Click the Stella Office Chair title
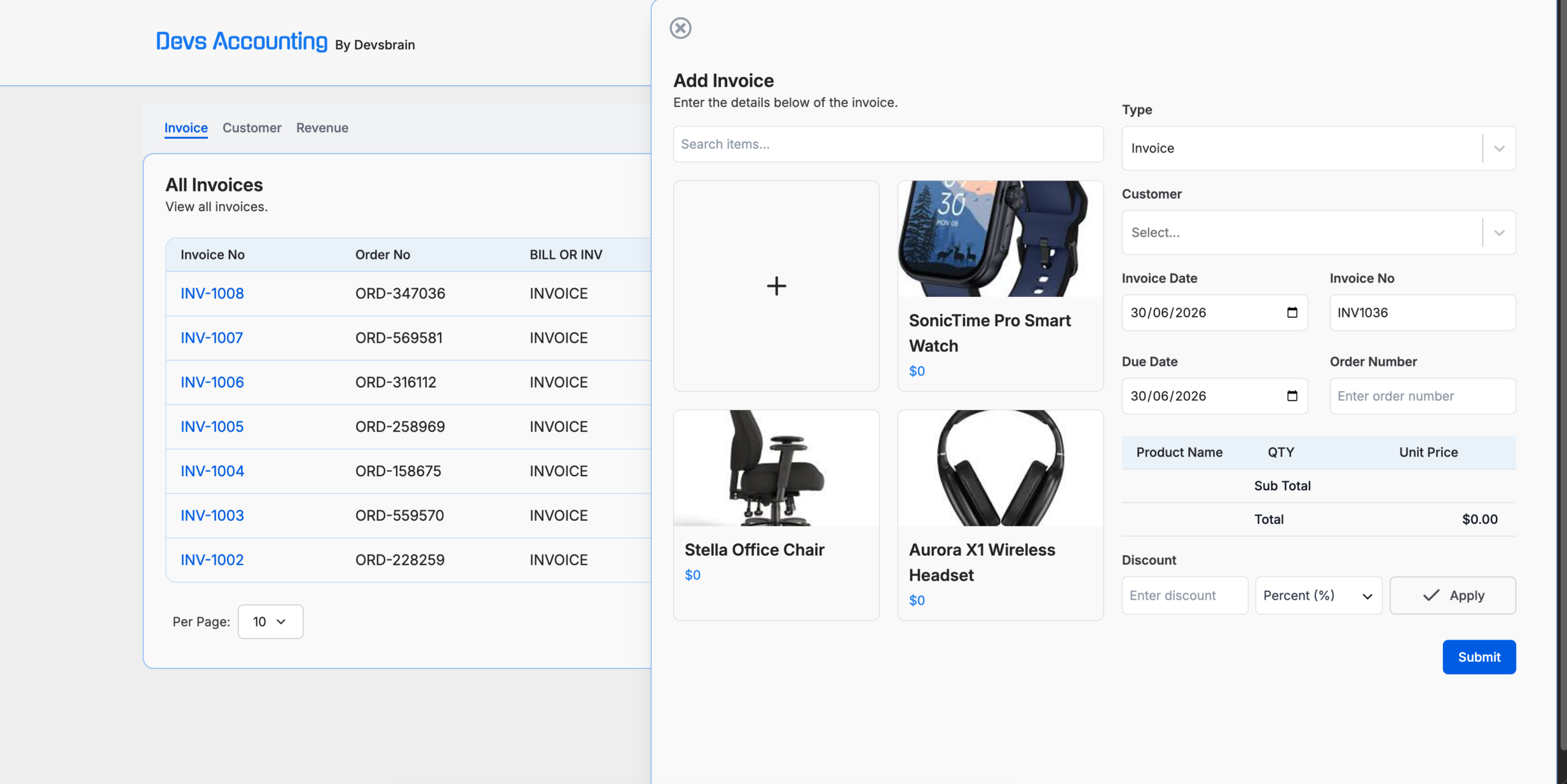 pyautogui.click(x=754, y=550)
